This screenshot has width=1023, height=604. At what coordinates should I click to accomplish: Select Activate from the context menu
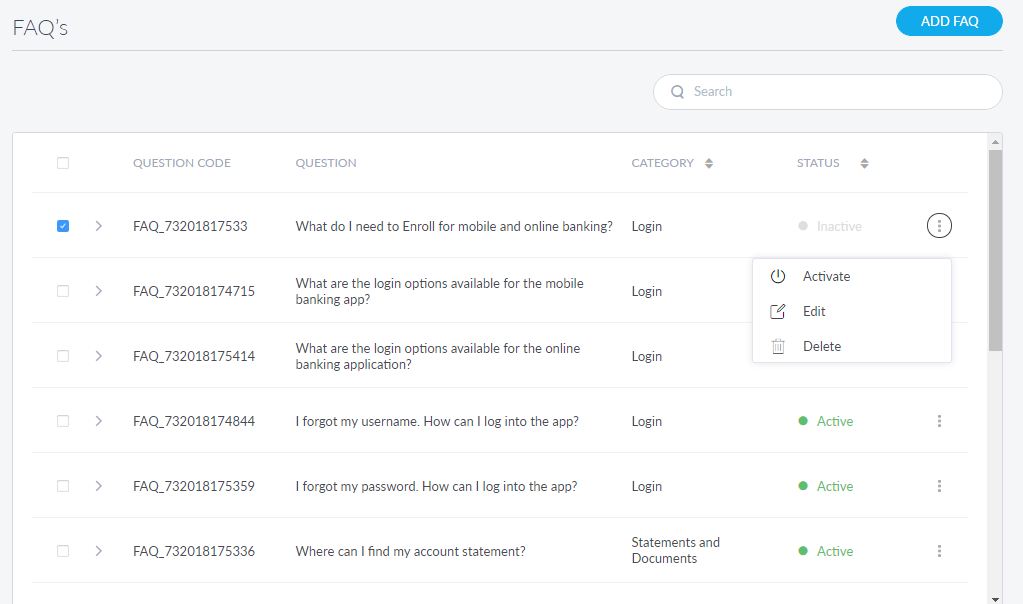pyautogui.click(x=826, y=277)
